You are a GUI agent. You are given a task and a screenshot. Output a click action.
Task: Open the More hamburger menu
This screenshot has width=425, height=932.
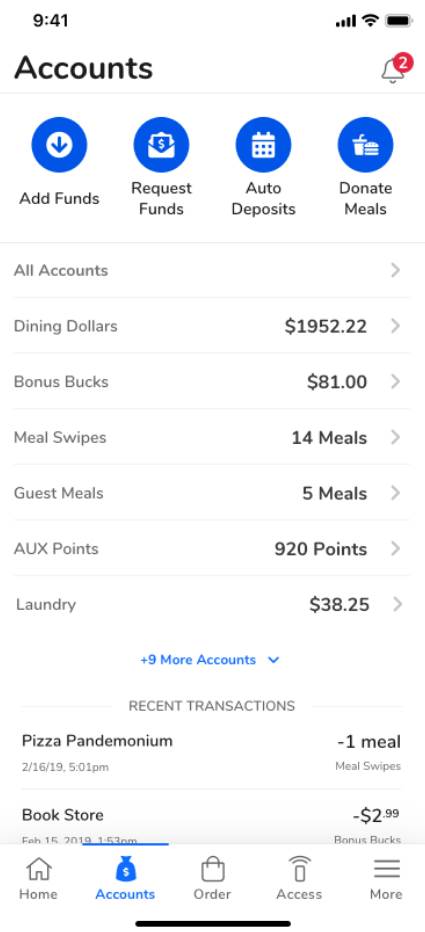point(386,870)
